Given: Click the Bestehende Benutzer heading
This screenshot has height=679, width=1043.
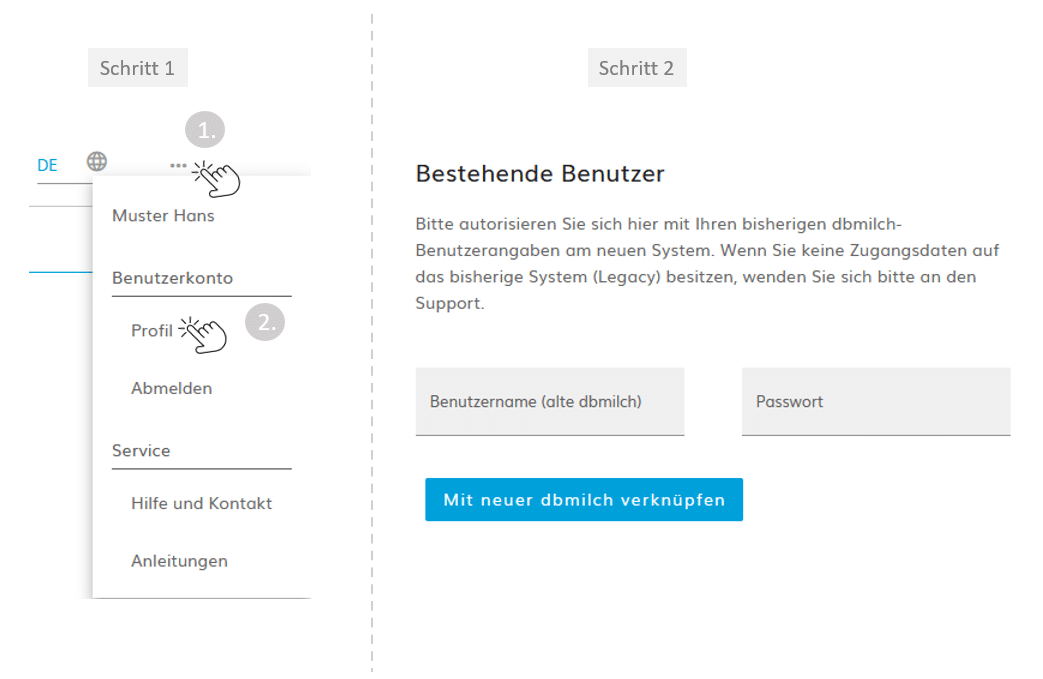Looking at the screenshot, I should tap(540, 174).
